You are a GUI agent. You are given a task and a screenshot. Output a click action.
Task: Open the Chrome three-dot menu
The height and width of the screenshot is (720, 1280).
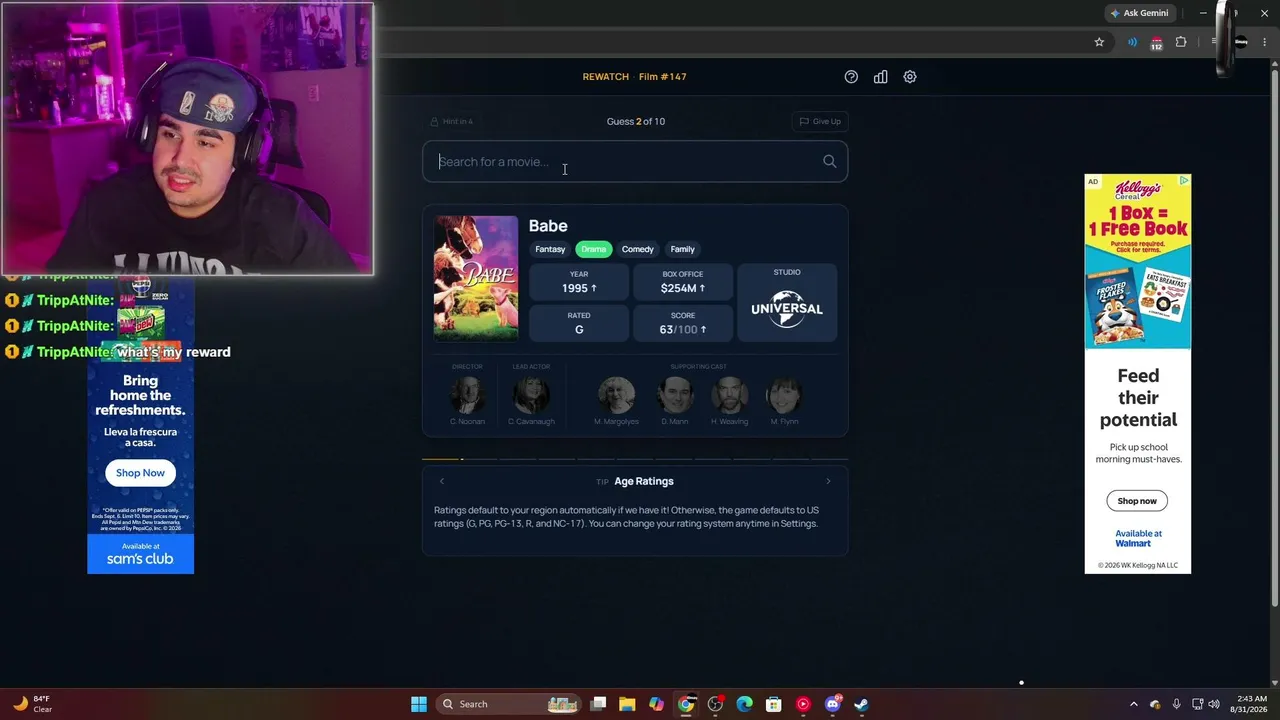[1264, 42]
